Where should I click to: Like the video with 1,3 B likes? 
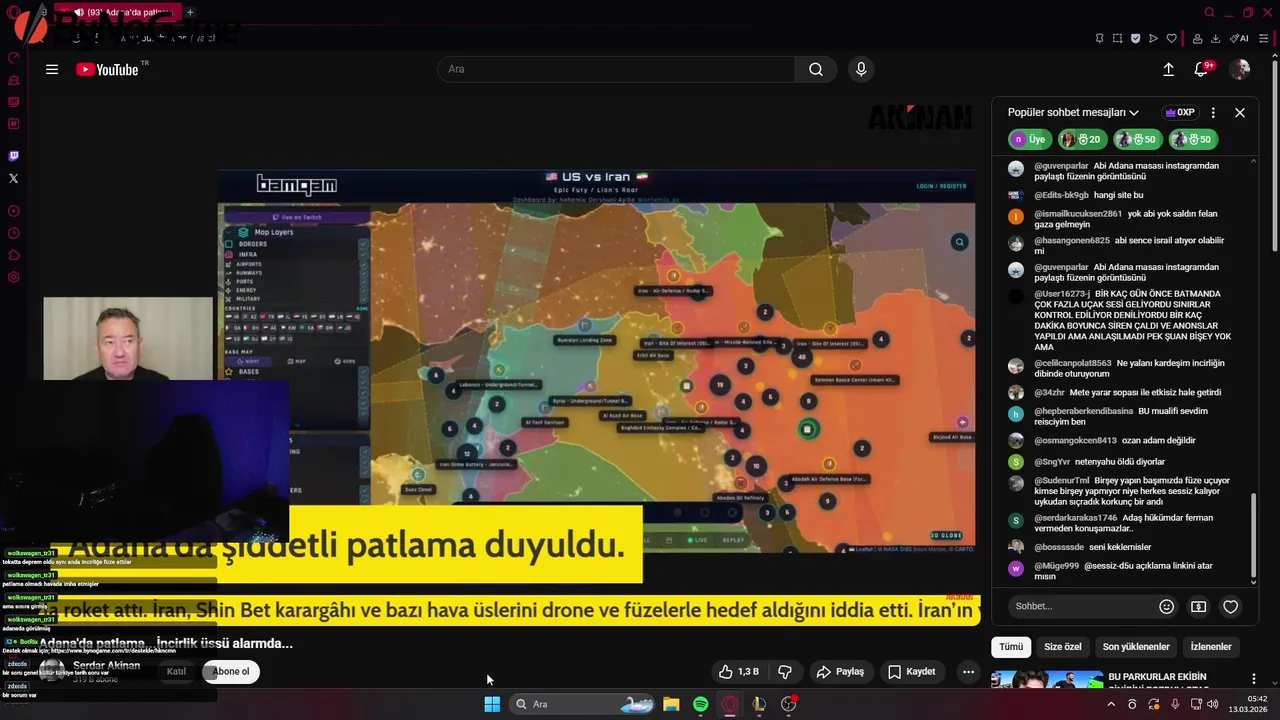(x=739, y=672)
